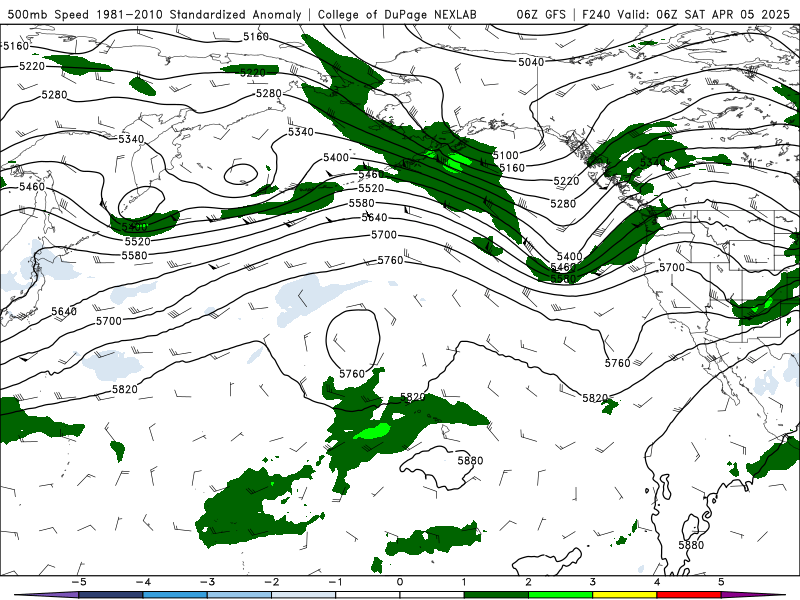800x600 pixels.
Task: Click the blue -4 to -3 legend segment
Action: [175, 595]
